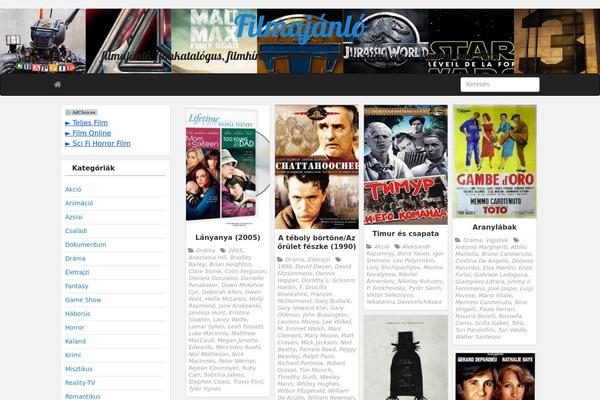The height and width of the screenshot is (400, 600).
Task: Open the Reality-TV category
Action: 80,382
